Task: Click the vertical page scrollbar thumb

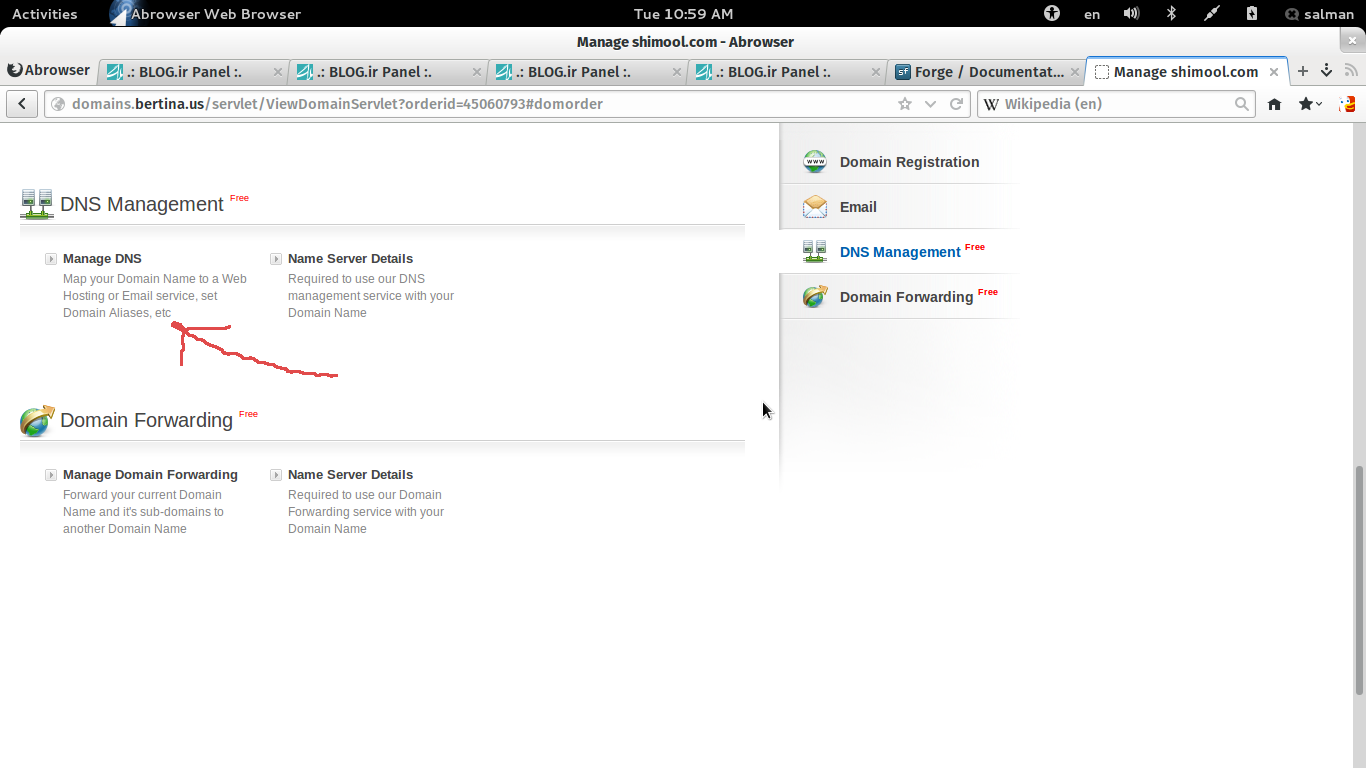Action: click(x=1358, y=580)
